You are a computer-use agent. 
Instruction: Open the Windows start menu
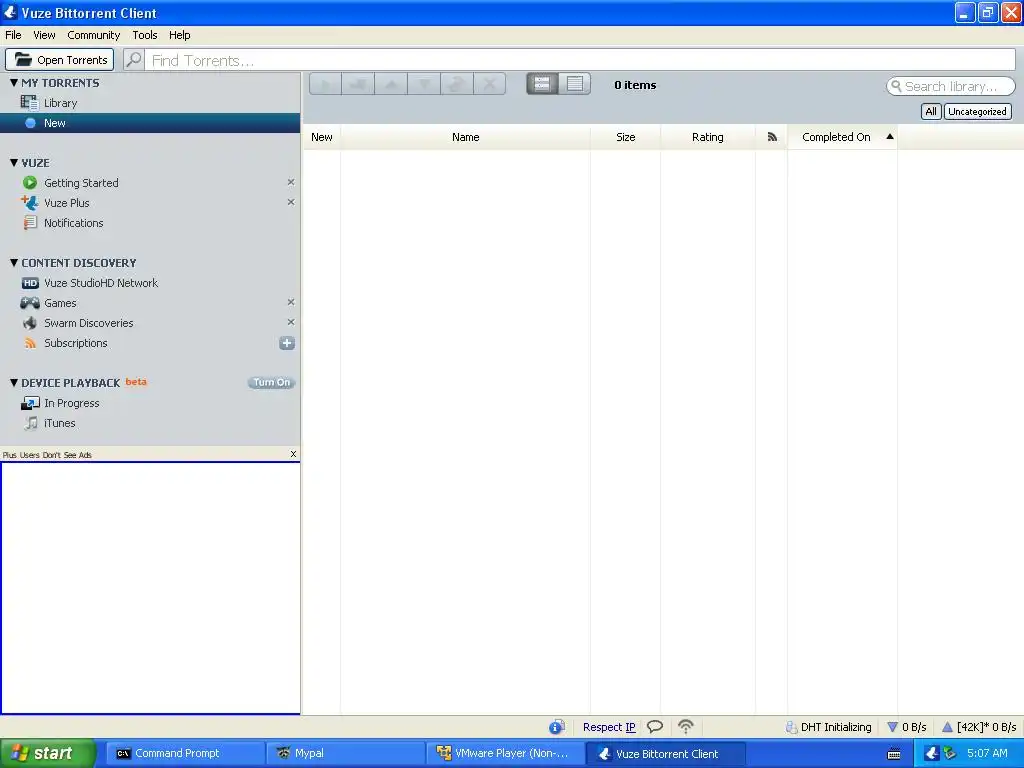pos(47,754)
